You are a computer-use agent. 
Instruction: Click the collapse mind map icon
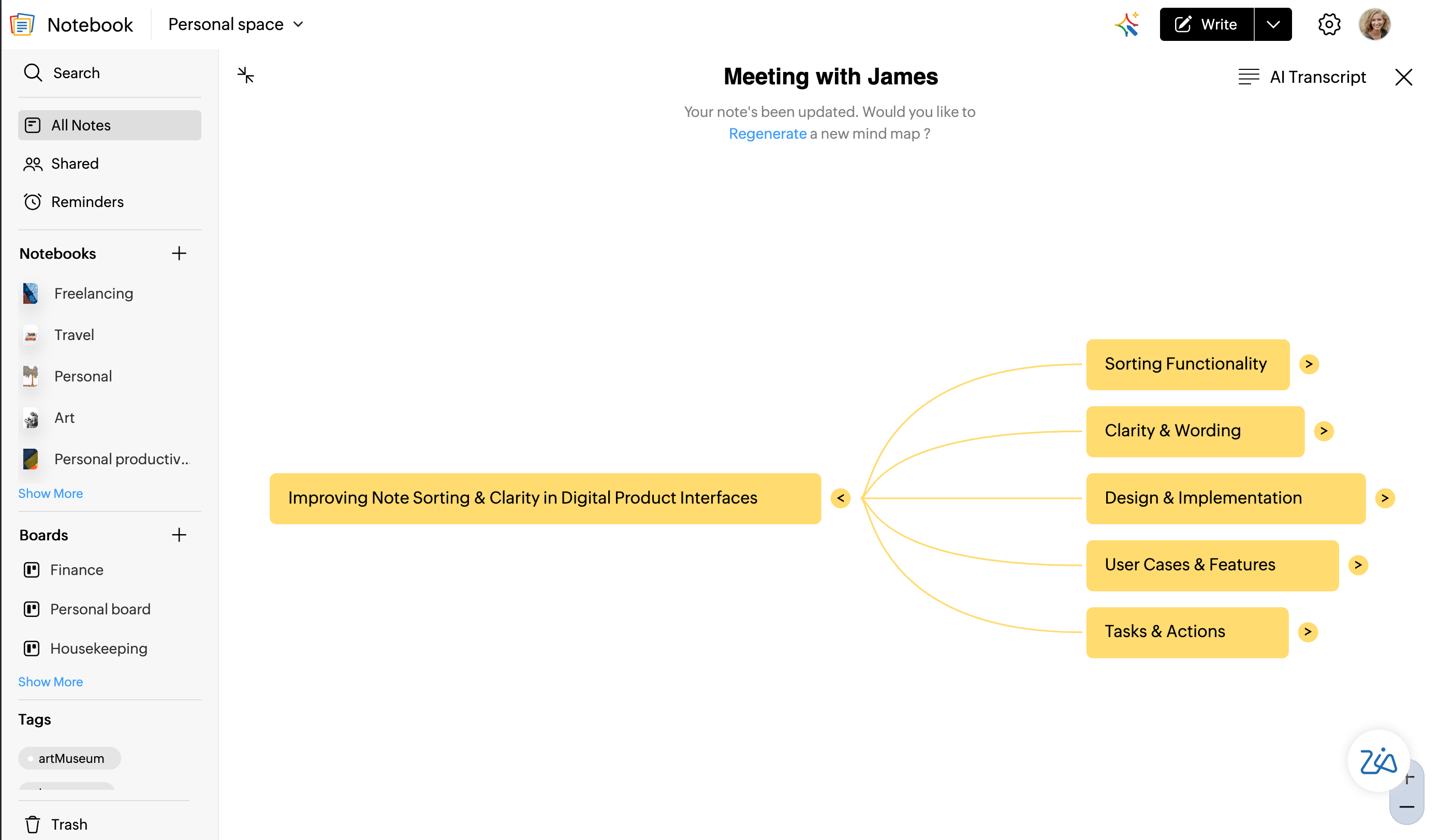245,75
